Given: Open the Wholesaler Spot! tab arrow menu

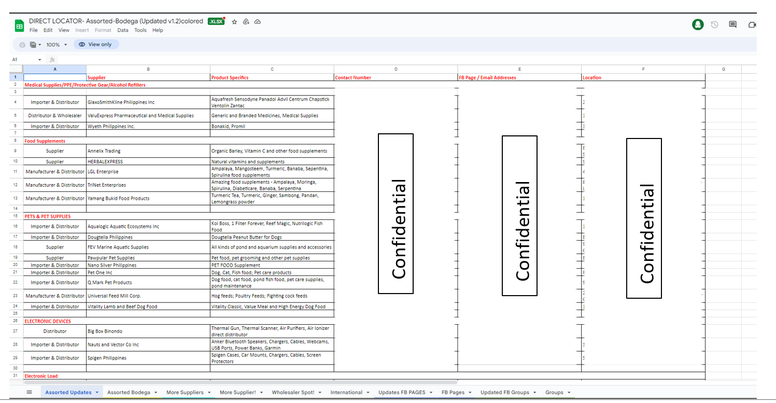Looking at the screenshot, I should pyautogui.click(x=320, y=392).
